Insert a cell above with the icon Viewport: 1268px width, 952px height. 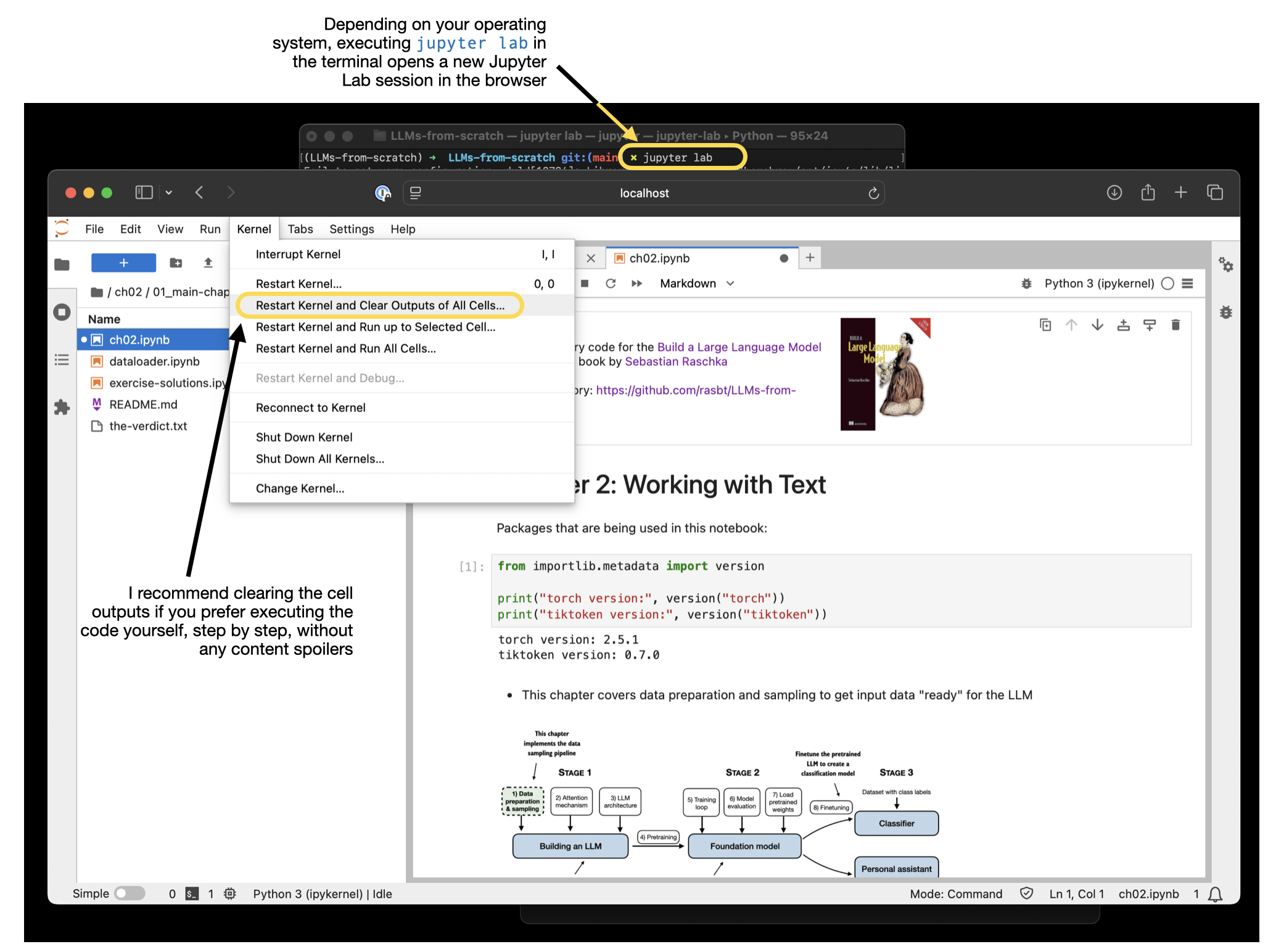tap(1124, 324)
